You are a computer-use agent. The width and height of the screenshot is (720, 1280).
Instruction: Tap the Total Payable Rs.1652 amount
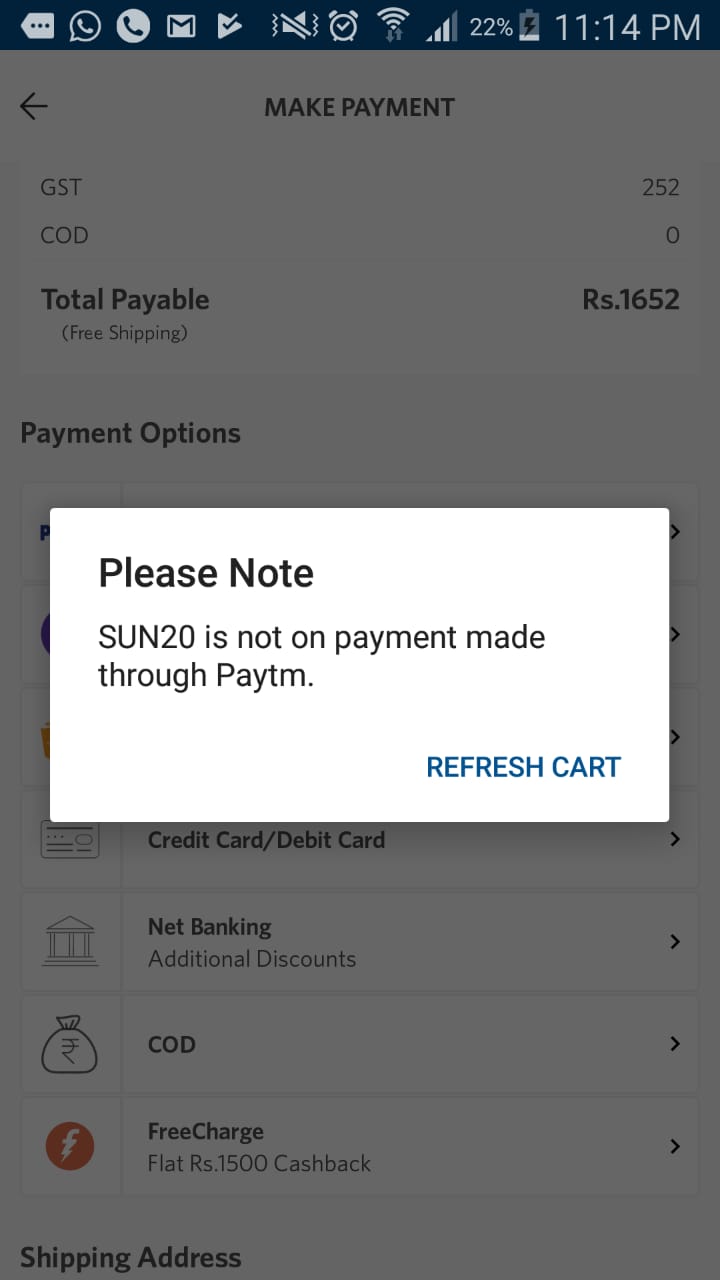630,299
